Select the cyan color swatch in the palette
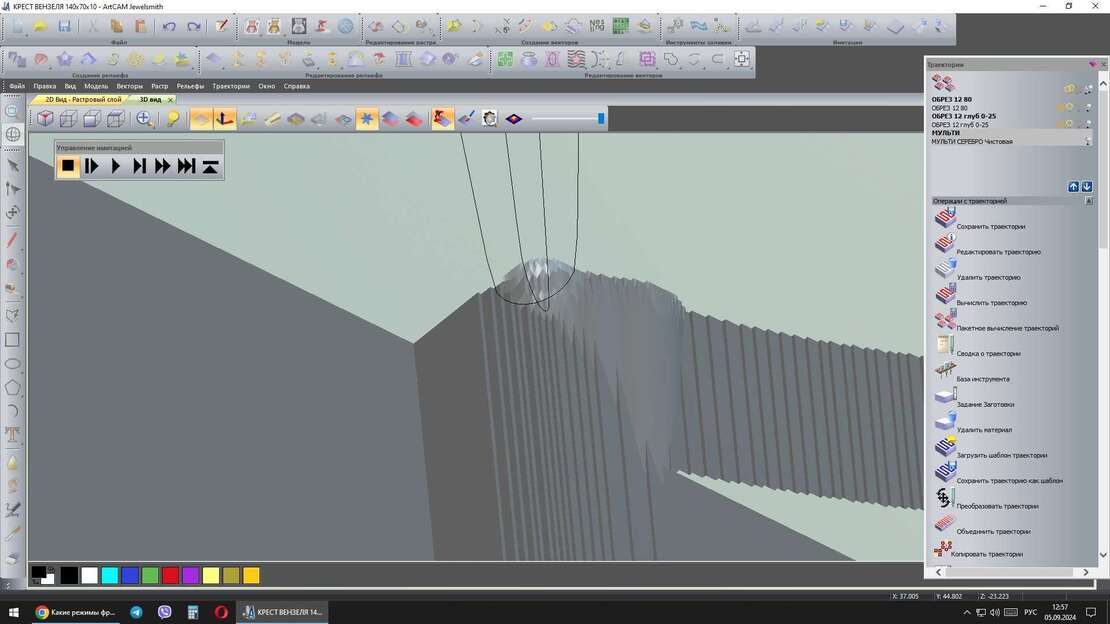The image size is (1110, 624). [x=110, y=575]
